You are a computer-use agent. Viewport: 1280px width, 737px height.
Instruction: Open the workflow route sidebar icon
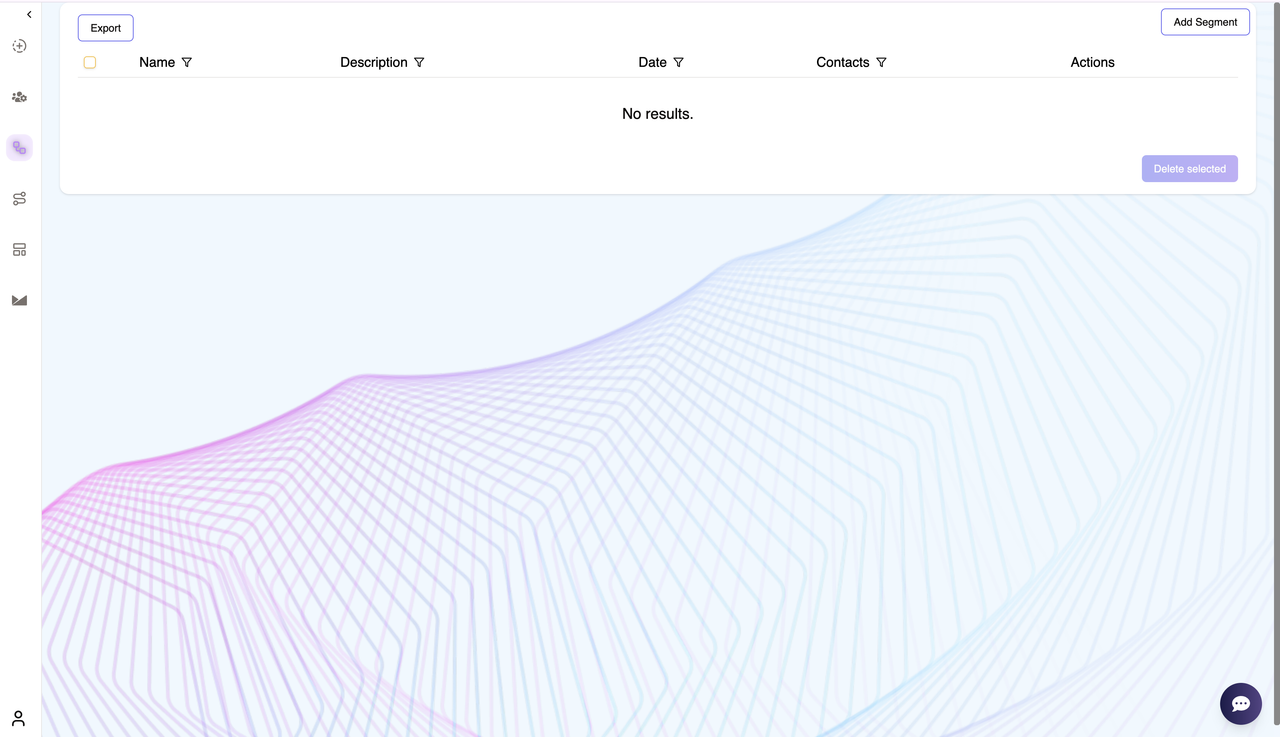click(x=19, y=199)
